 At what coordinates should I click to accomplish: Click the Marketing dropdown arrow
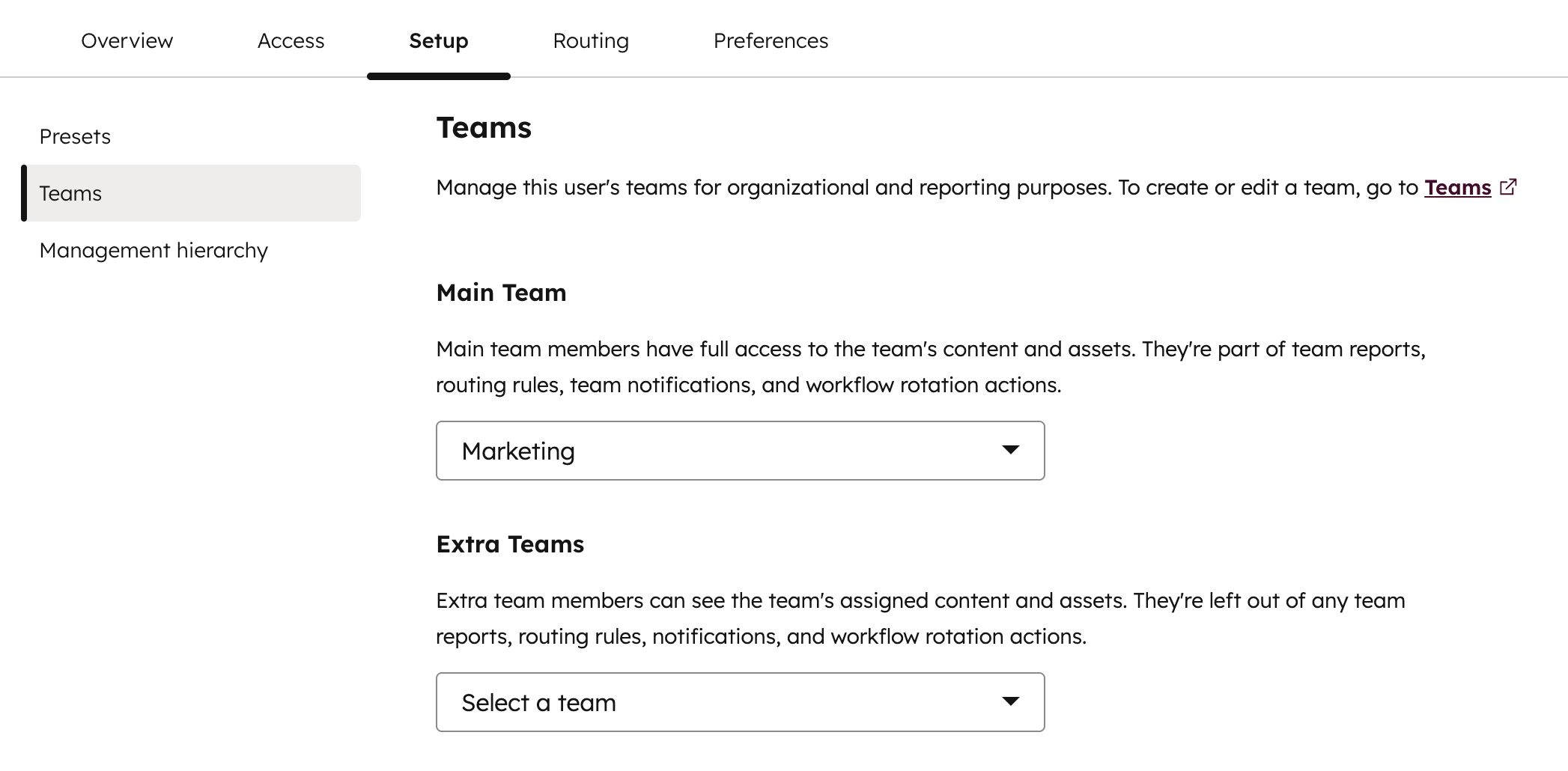pos(1010,450)
